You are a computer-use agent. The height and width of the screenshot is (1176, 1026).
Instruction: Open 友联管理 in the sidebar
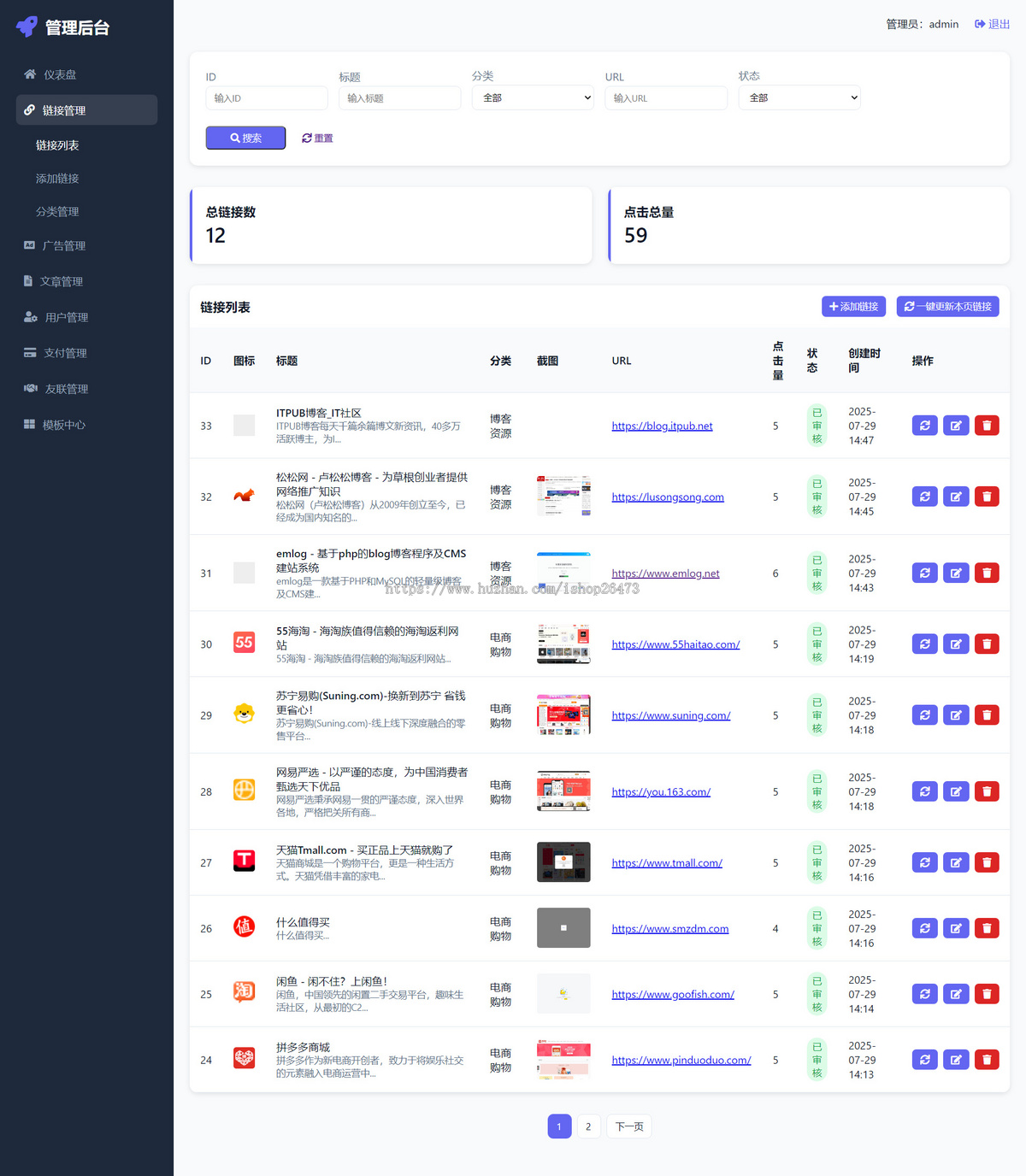pos(86,389)
